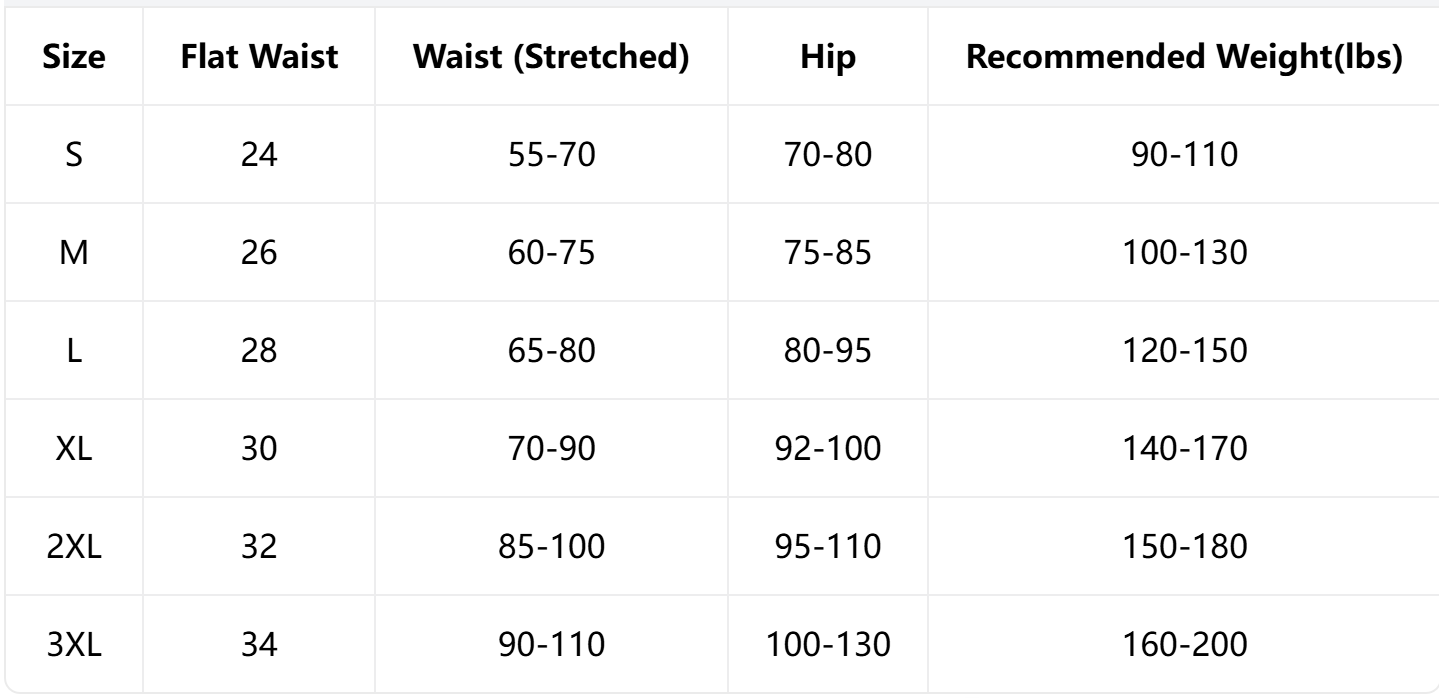Click hip range 100-130 cell
This screenshot has width=1439, height=698.
pos(828,645)
